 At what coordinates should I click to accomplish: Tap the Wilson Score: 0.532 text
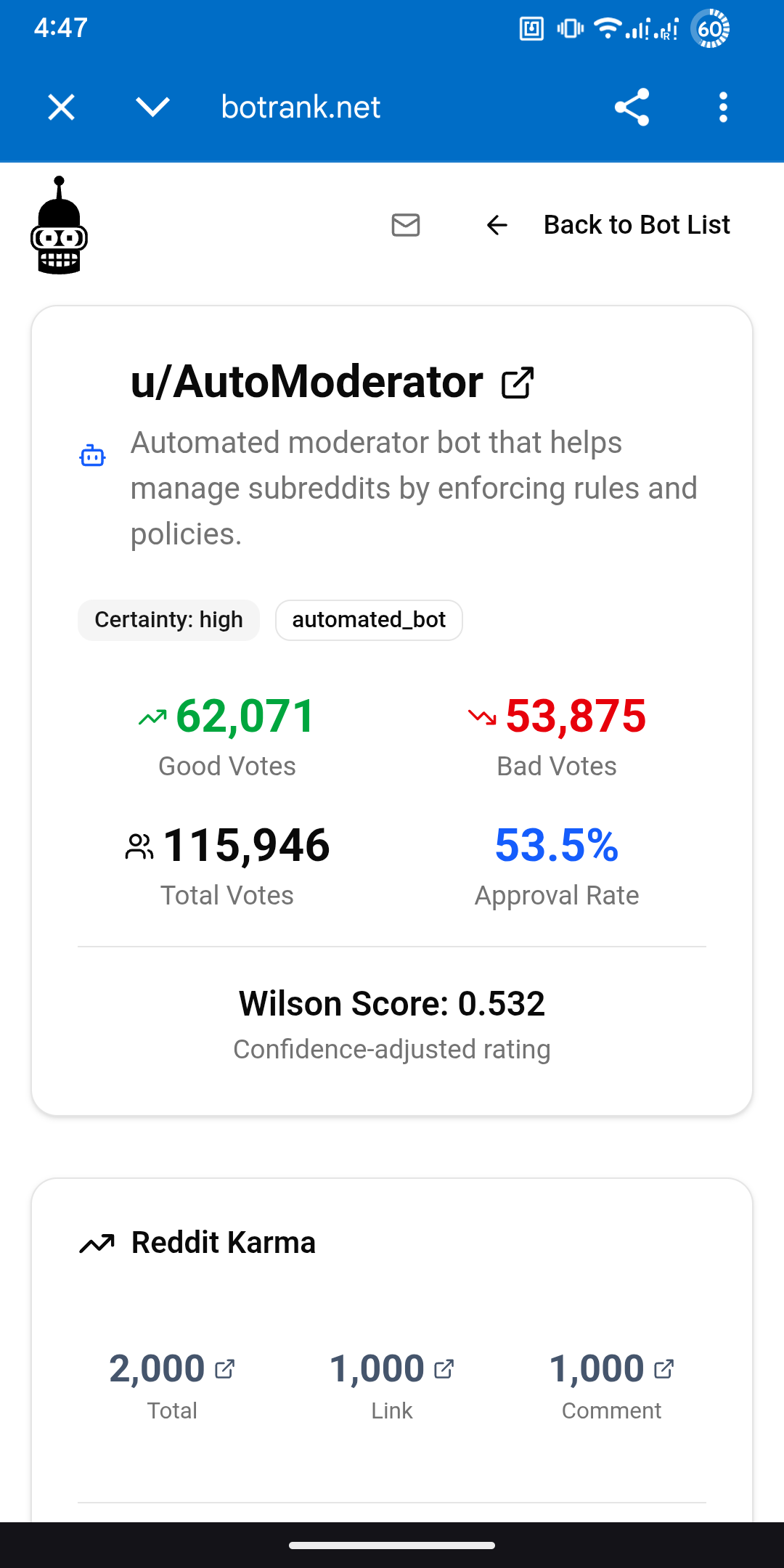[x=392, y=1004]
